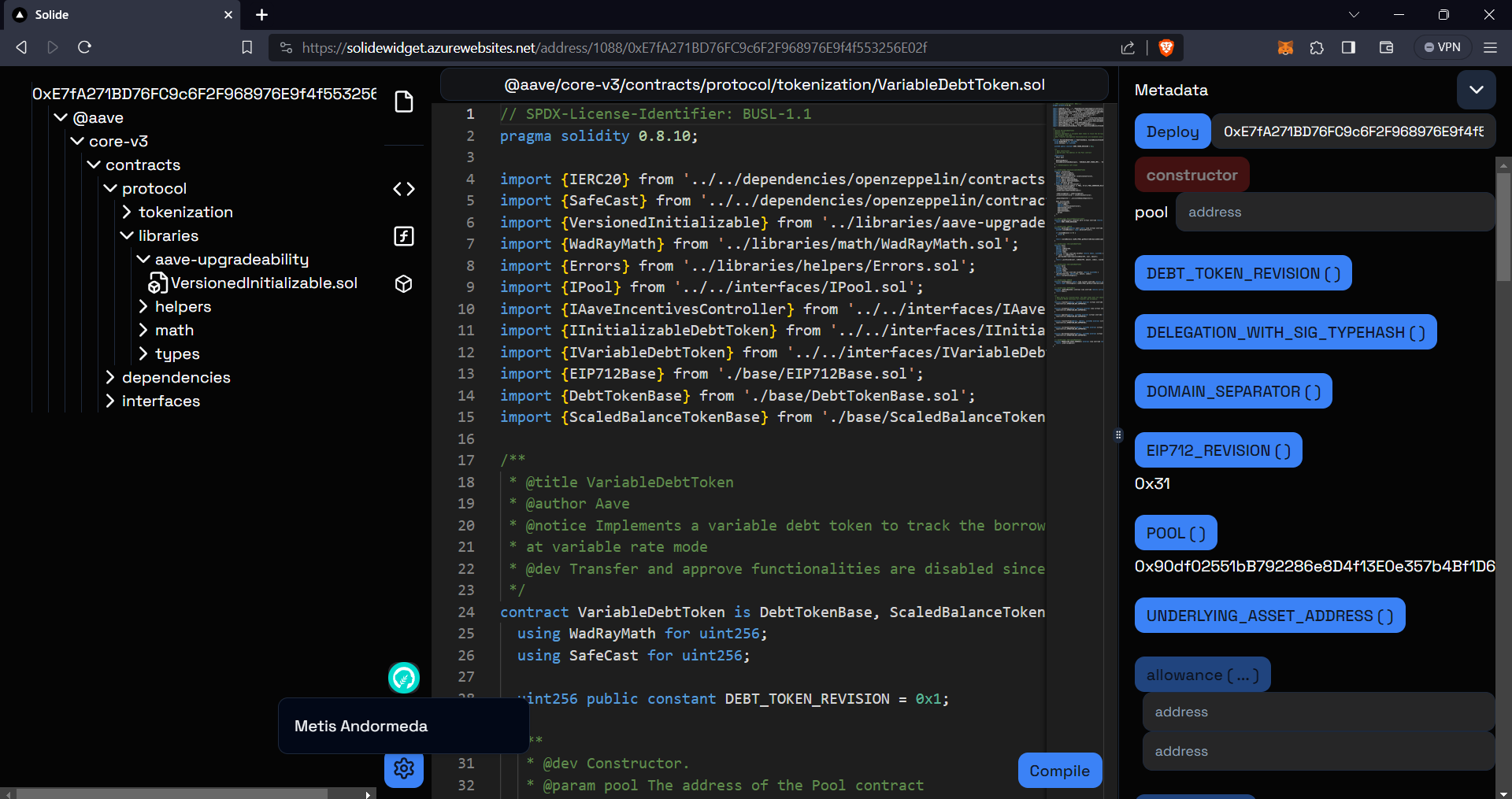1512x799 pixels.
Task: Click the Deploy button
Action: coord(1173,131)
